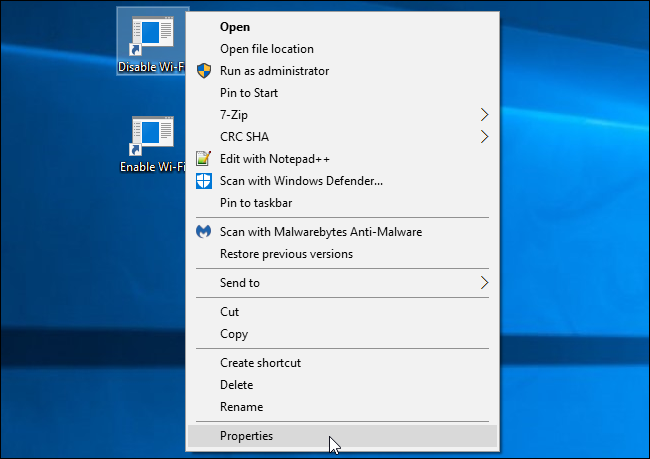Open the CRC SHA menu entry
Screen dimensions: 650x459
[342, 137]
